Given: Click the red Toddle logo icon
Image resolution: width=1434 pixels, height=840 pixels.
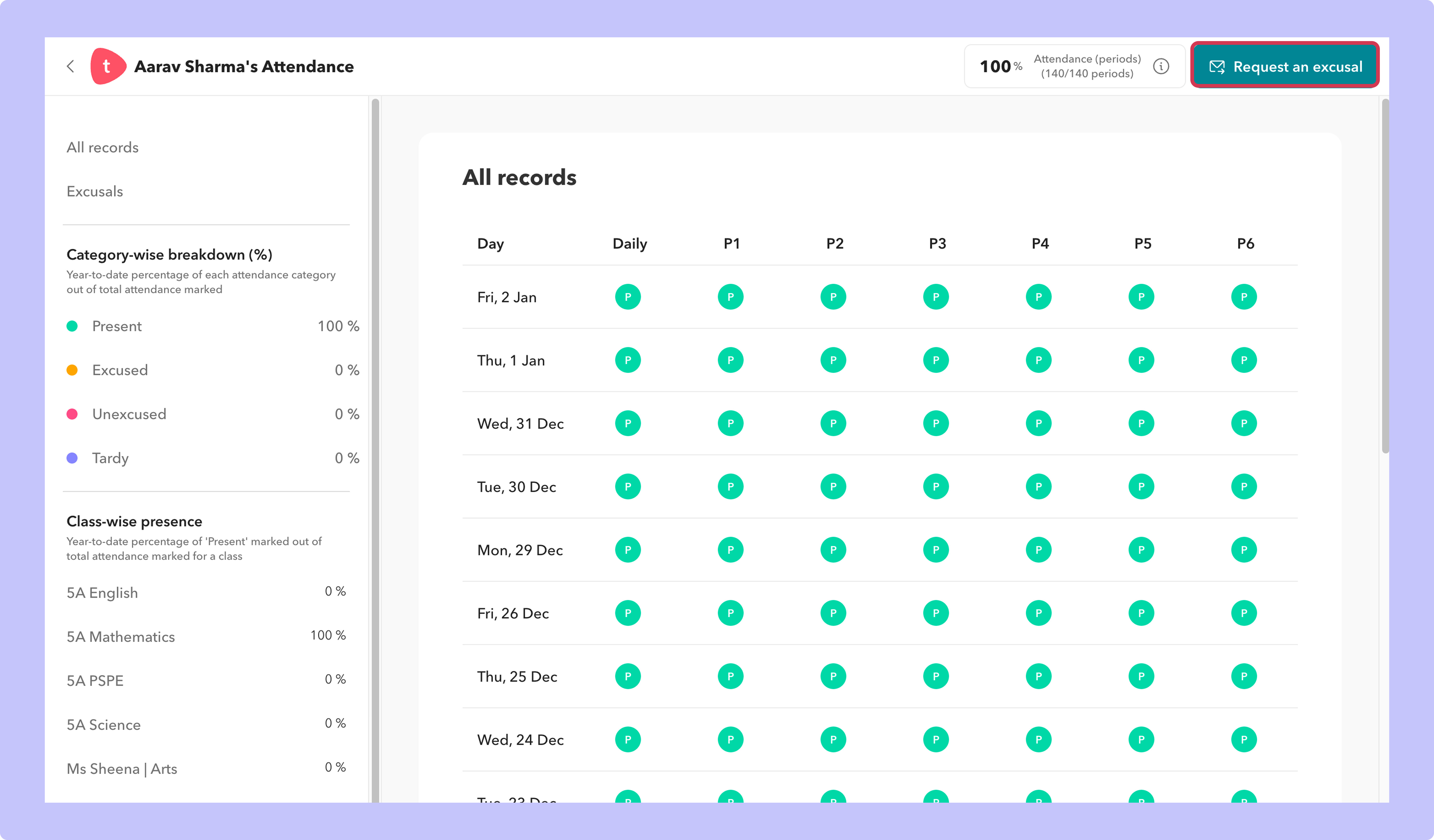Looking at the screenshot, I should [x=108, y=66].
